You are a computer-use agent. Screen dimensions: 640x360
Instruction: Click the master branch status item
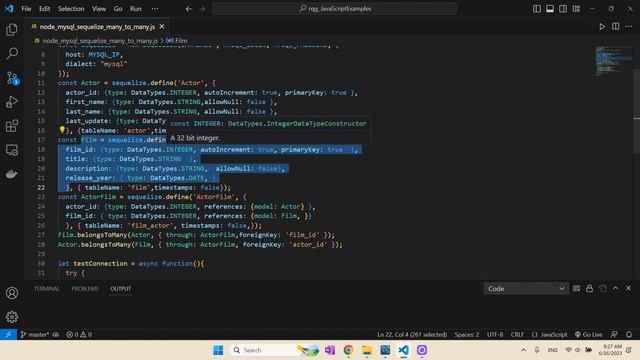pos(36,334)
